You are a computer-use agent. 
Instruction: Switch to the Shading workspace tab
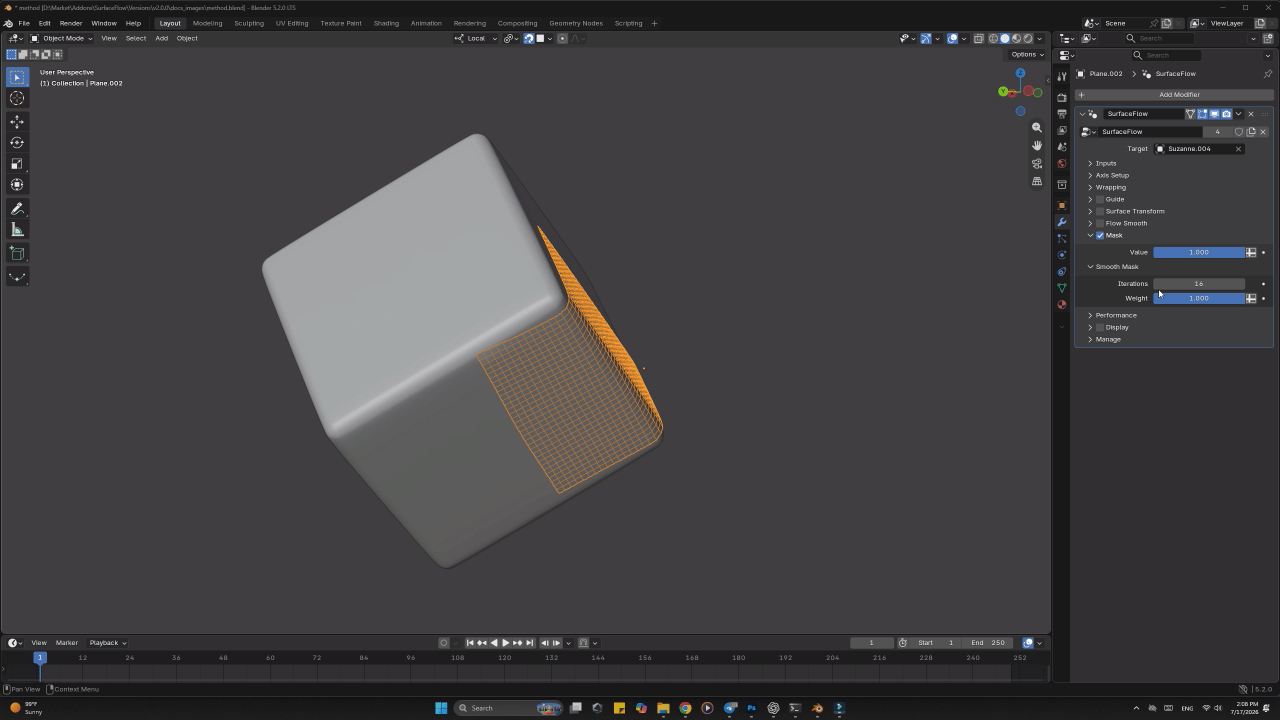pos(386,23)
